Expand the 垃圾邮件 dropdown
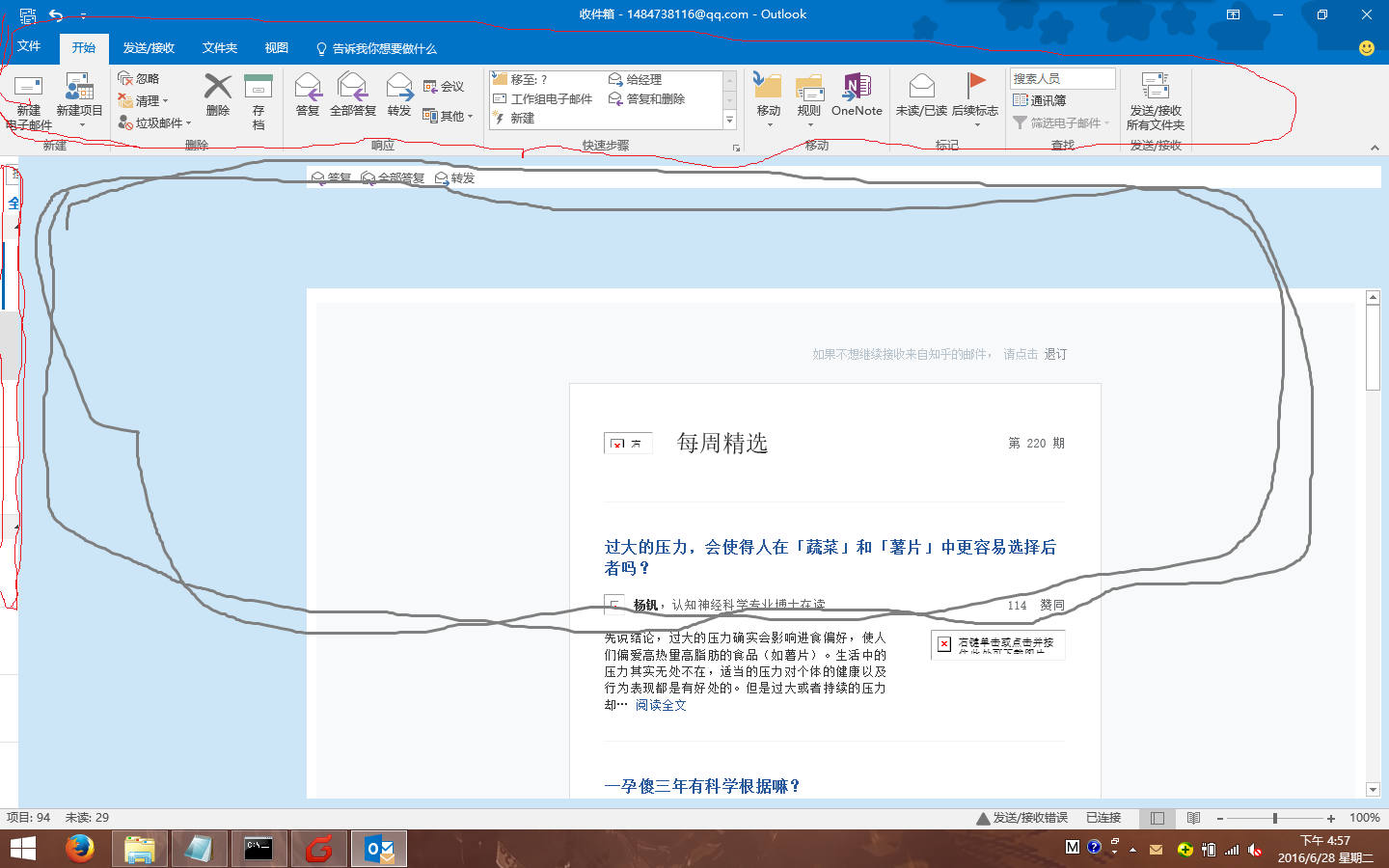 click(x=187, y=122)
